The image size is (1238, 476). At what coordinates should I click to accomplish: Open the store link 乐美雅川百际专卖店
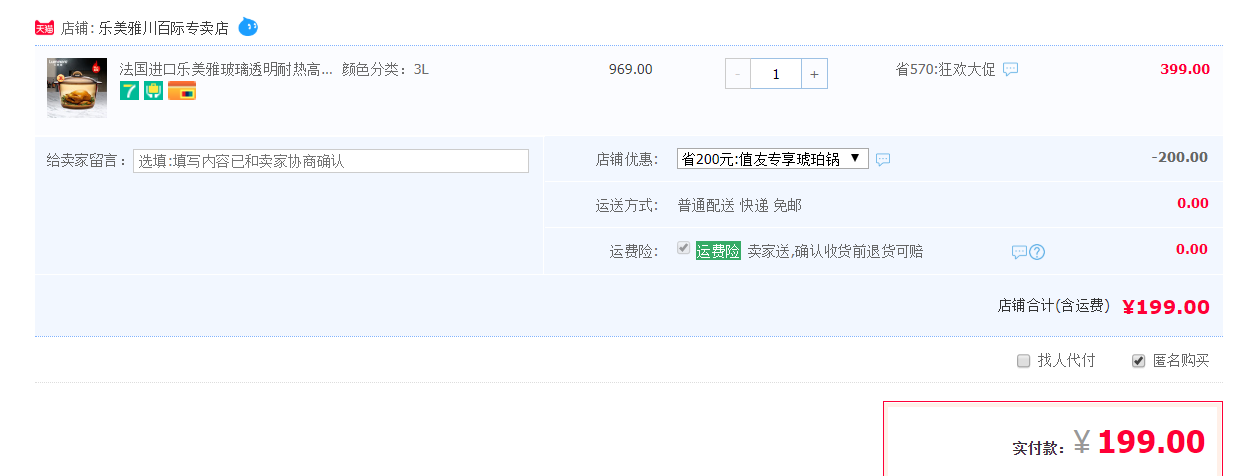[x=164, y=28]
